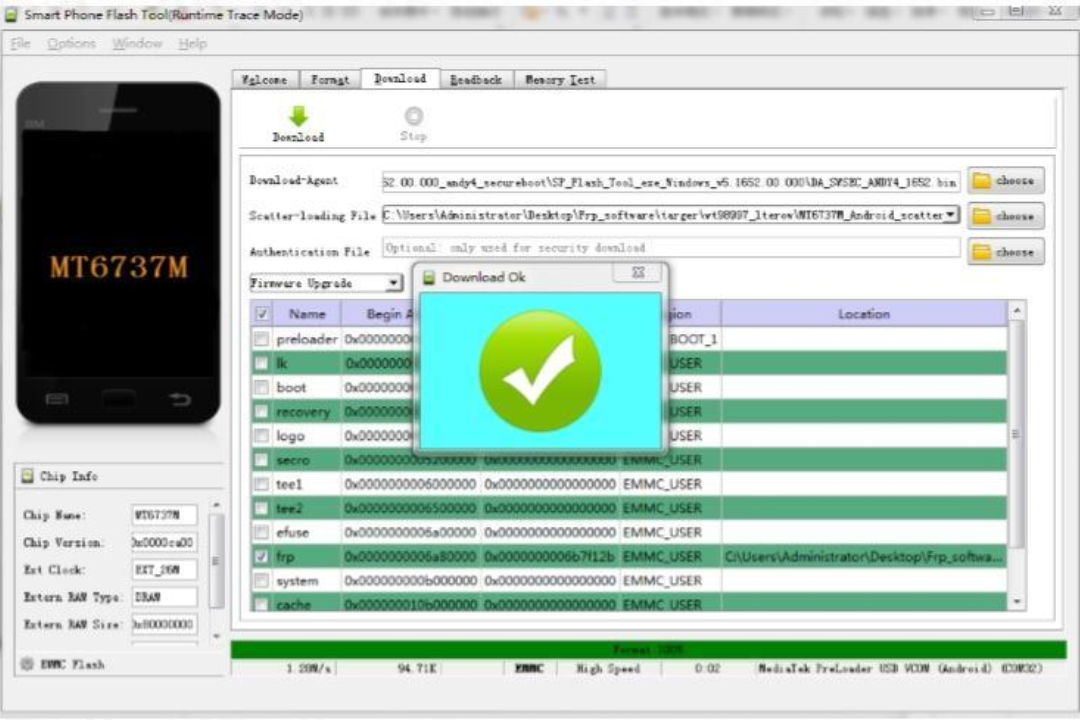The image size is (1080, 720).
Task: Switch to the Memory Test tab
Action: pyautogui.click(x=560, y=80)
